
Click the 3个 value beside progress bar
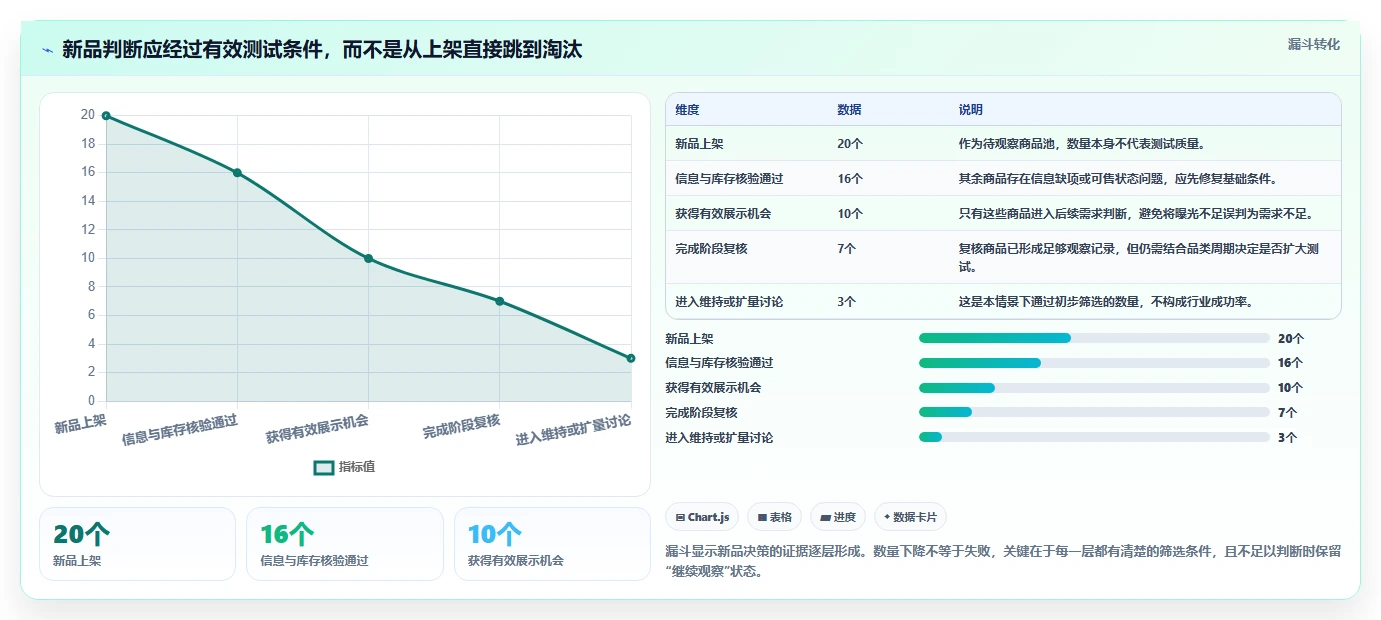coord(1287,437)
